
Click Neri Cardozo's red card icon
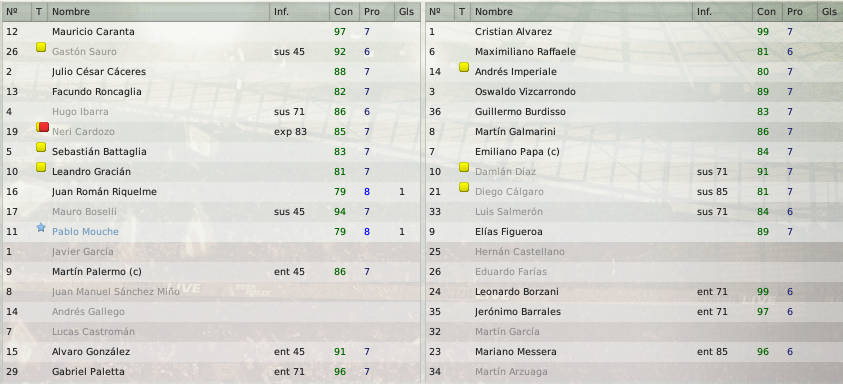coord(42,127)
